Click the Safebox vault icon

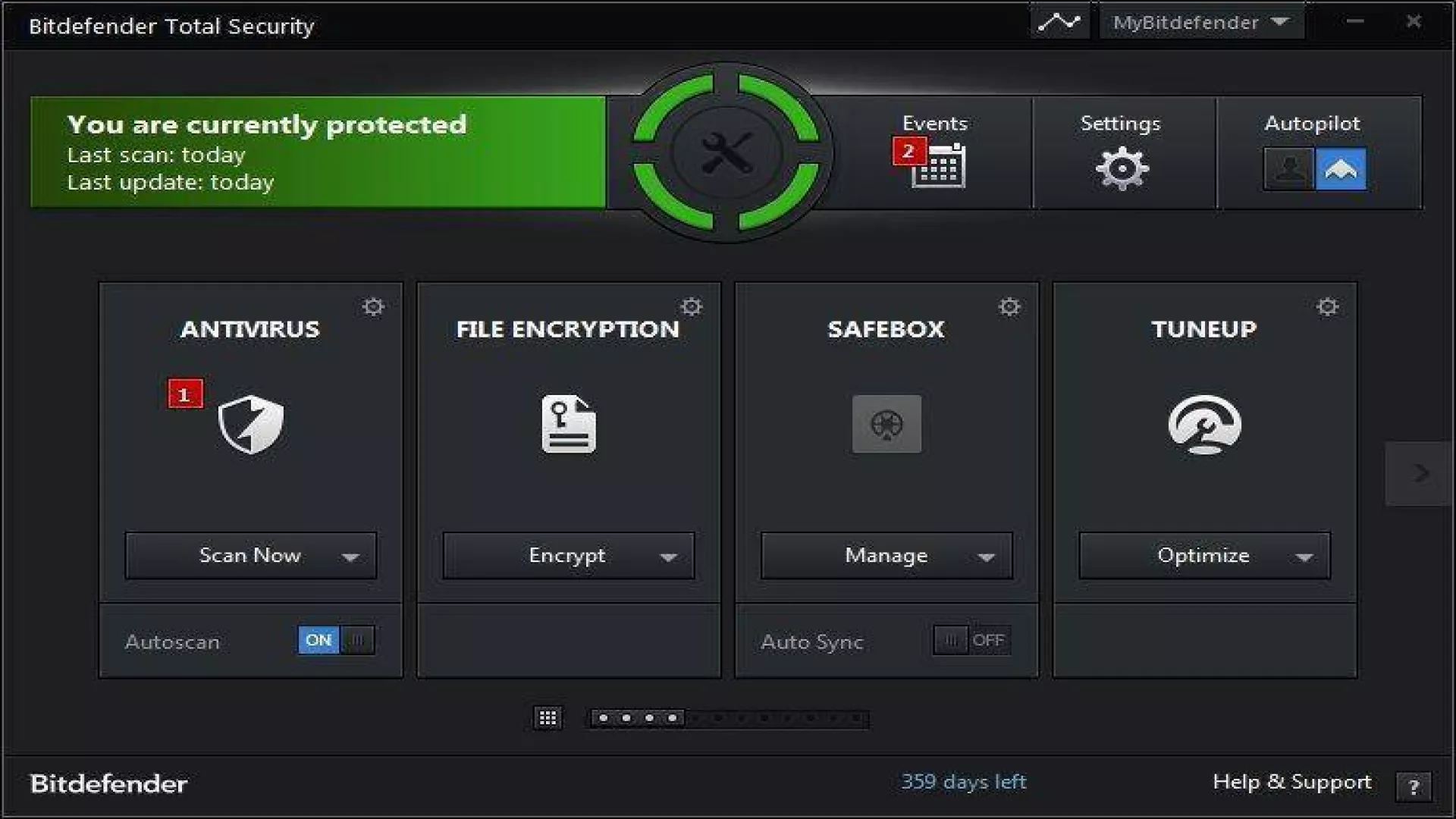886,424
